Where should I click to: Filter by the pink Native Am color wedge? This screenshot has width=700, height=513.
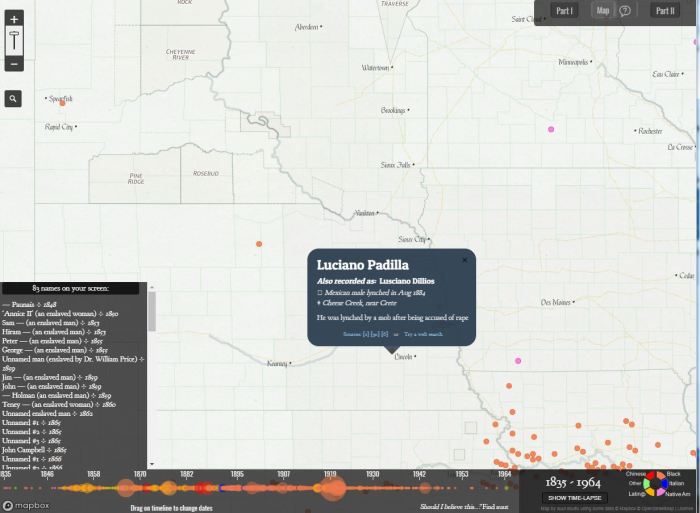coord(661,491)
